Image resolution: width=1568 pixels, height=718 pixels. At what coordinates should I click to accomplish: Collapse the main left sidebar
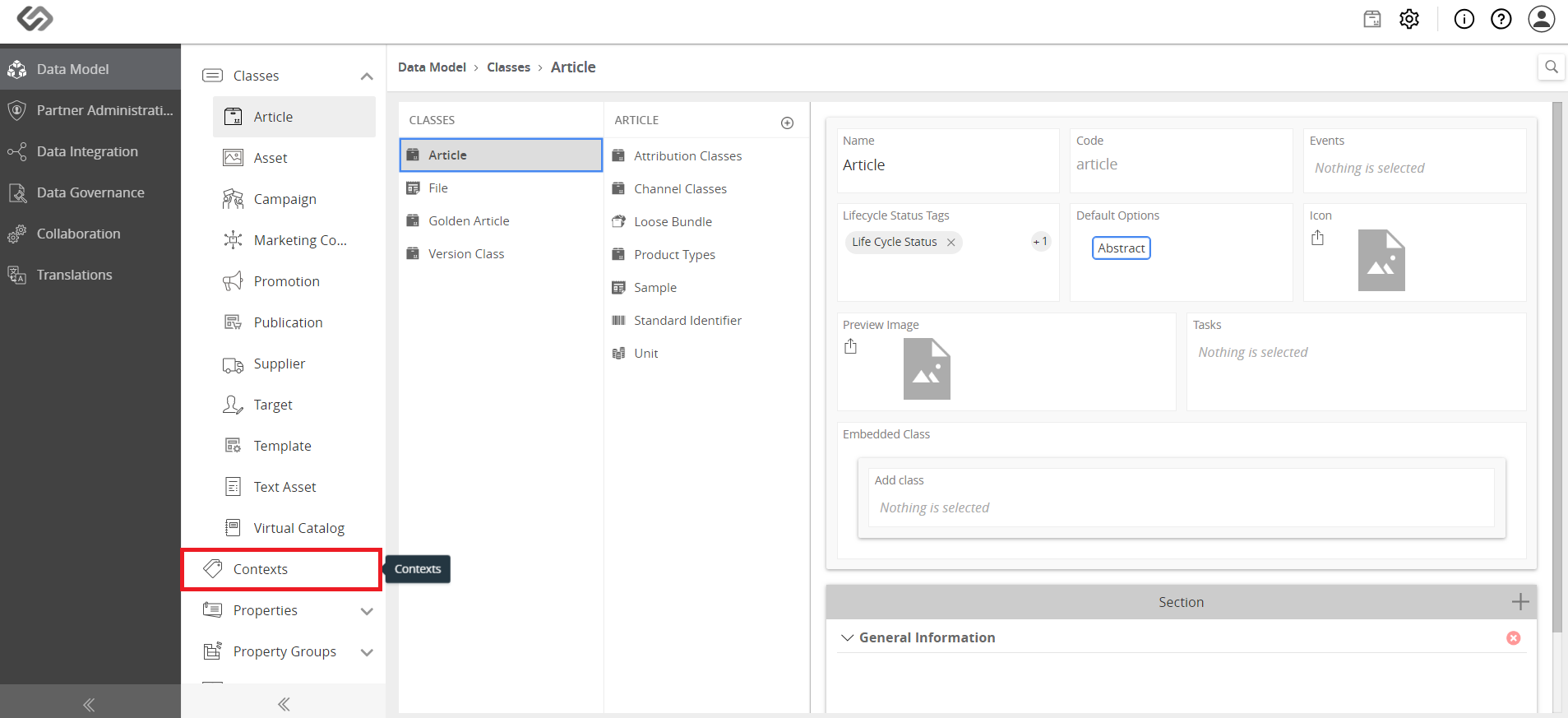click(x=90, y=704)
